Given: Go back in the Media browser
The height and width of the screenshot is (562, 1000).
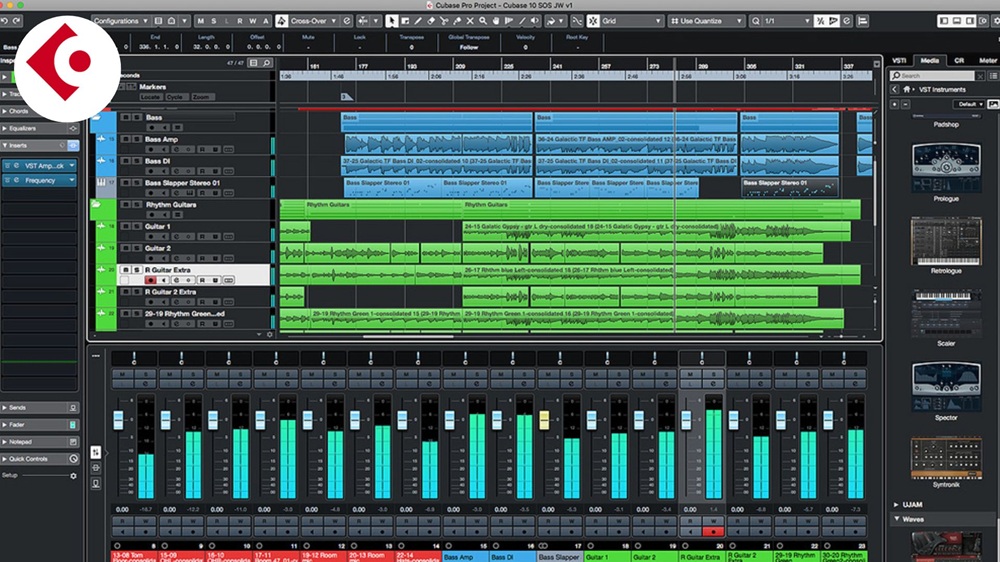Looking at the screenshot, I should pos(895,90).
